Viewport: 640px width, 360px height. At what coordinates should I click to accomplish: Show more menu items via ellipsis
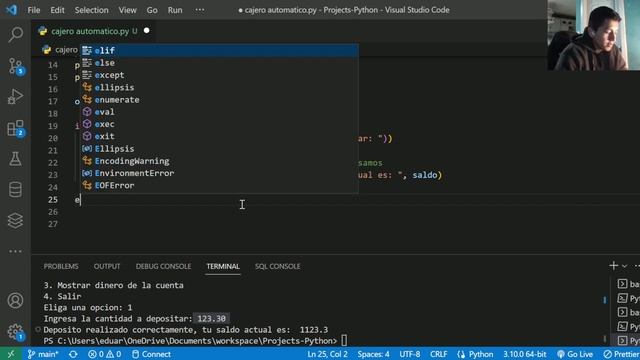click(x=200, y=10)
